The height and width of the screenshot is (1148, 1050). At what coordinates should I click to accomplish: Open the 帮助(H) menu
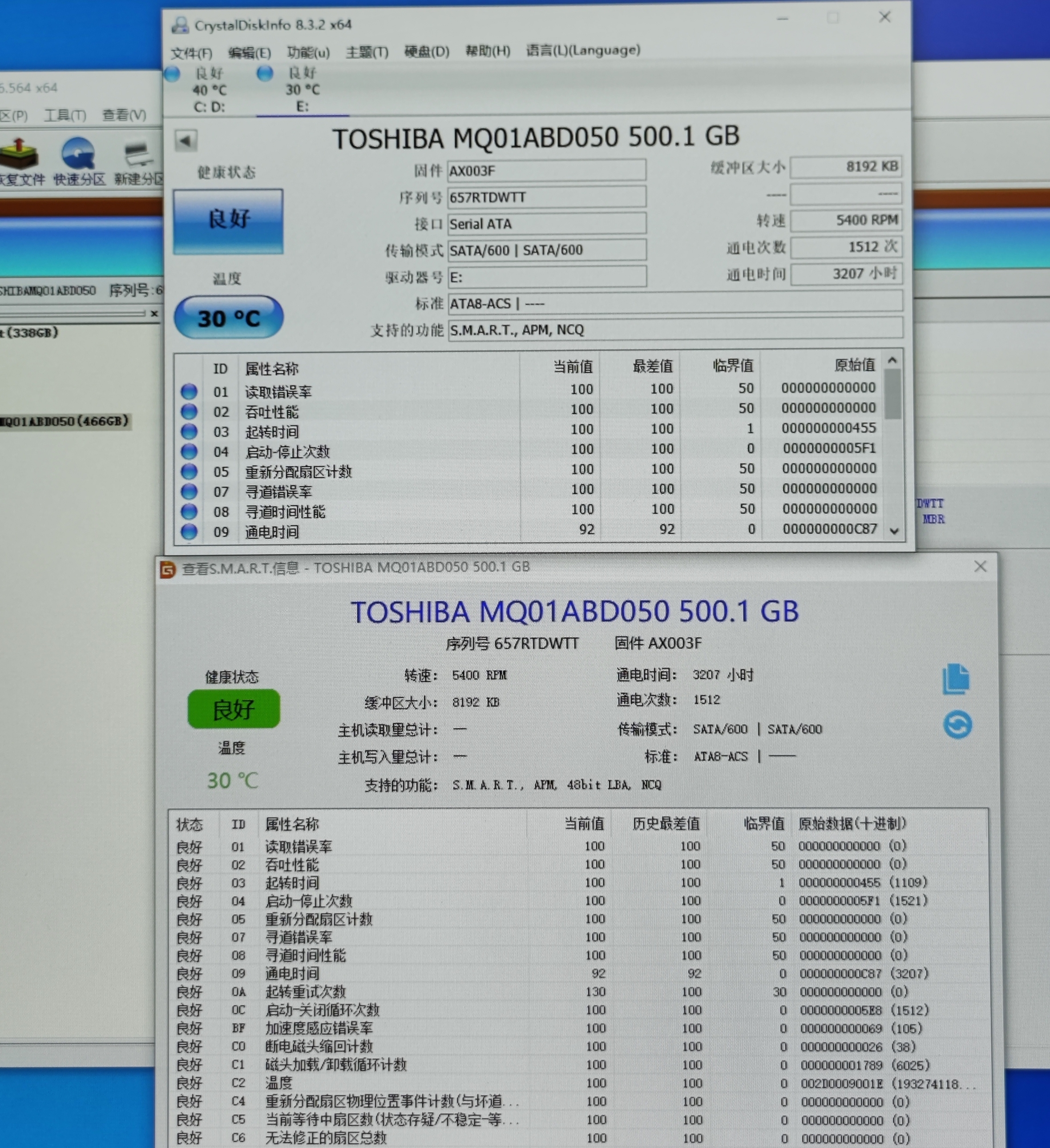[488, 51]
